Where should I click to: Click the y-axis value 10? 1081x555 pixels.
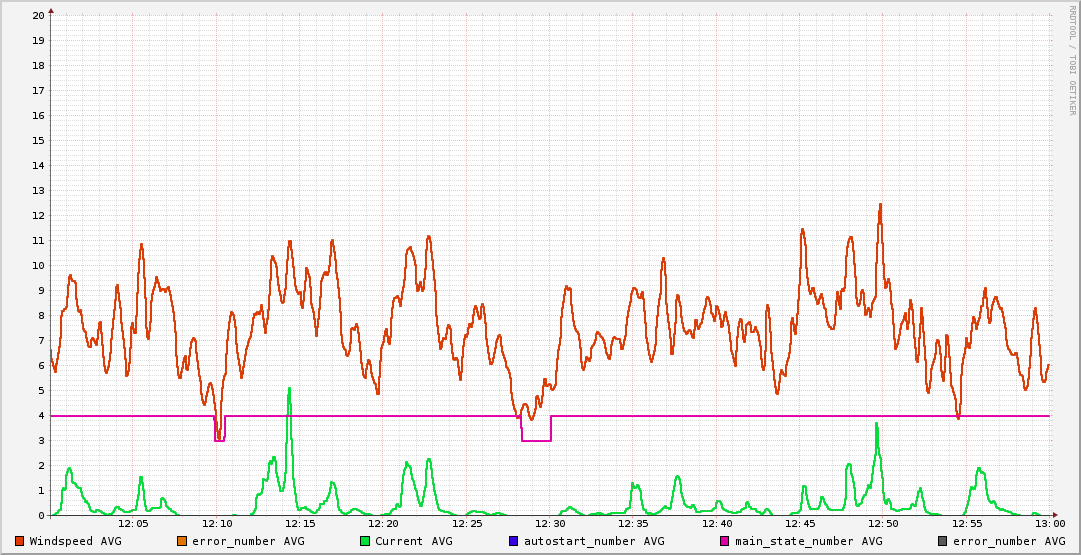point(39,265)
